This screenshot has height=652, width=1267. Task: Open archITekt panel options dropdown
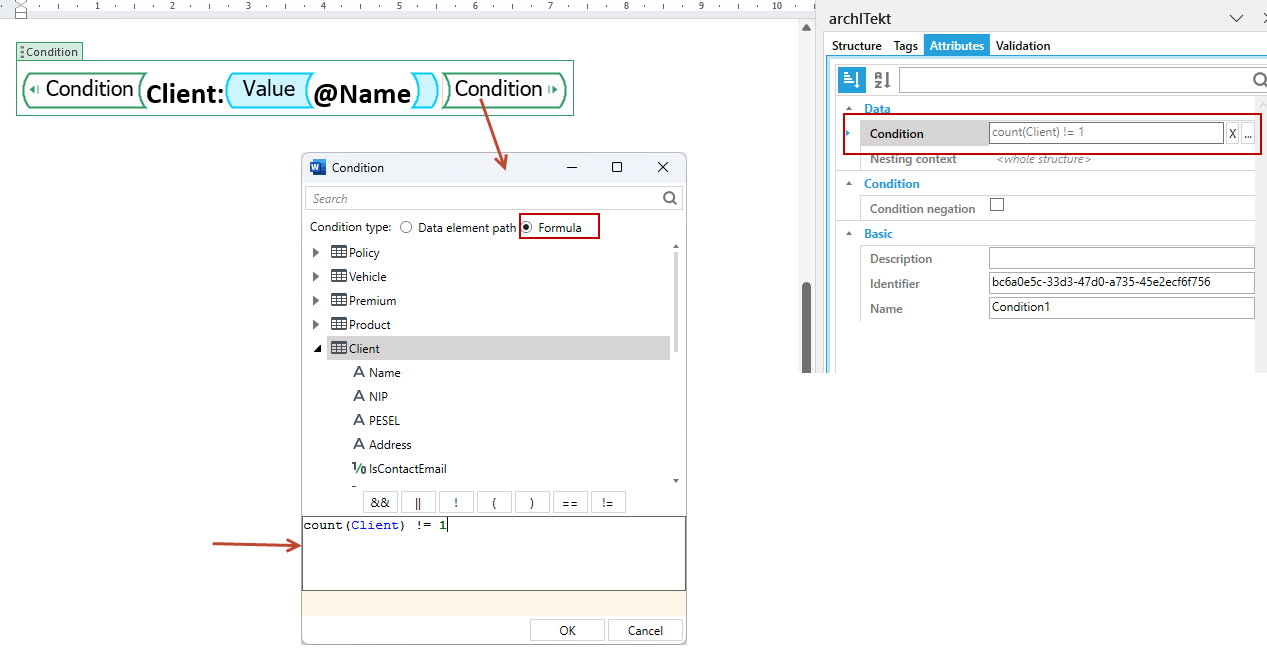[1237, 19]
